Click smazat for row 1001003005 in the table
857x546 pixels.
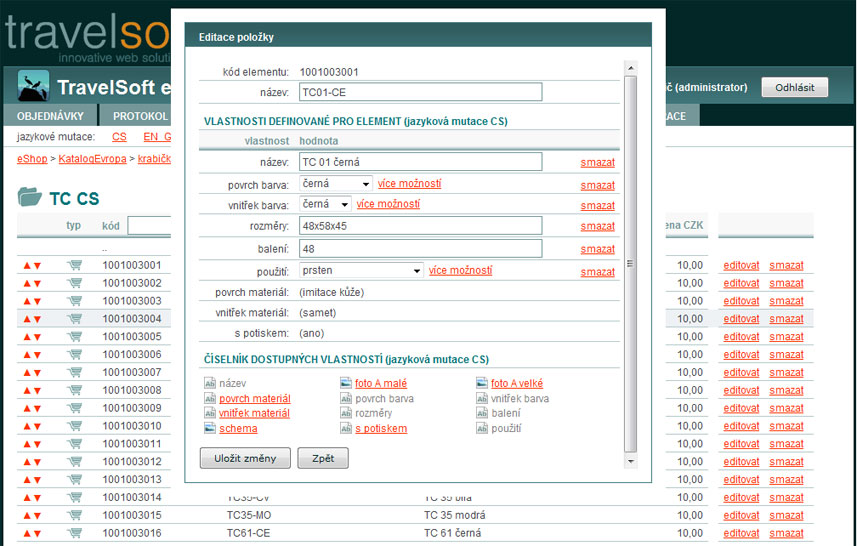pos(786,337)
